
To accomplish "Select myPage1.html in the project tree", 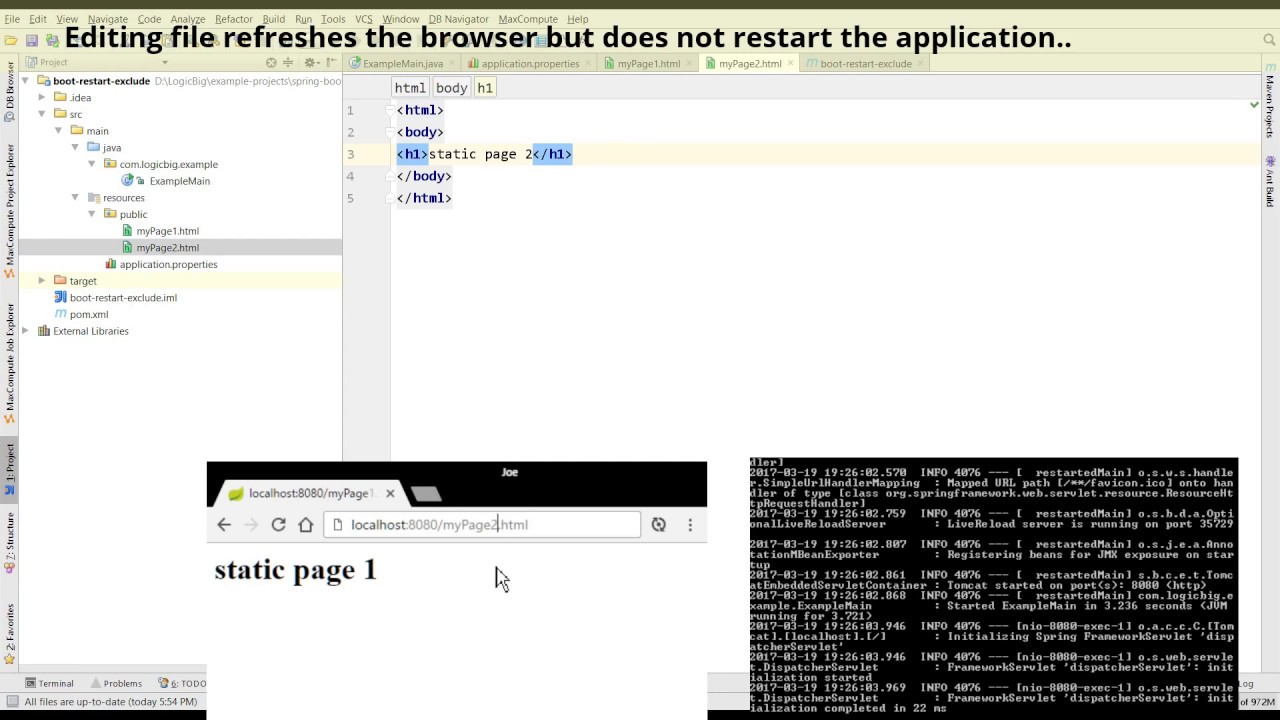I will 168,231.
